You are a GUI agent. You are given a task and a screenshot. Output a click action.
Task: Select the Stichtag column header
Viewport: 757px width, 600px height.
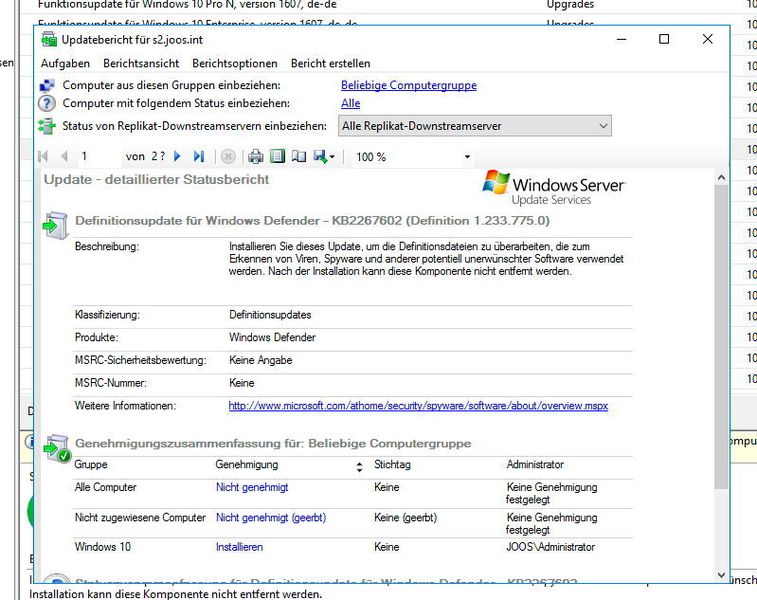pyautogui.click(x=392, y=464)
